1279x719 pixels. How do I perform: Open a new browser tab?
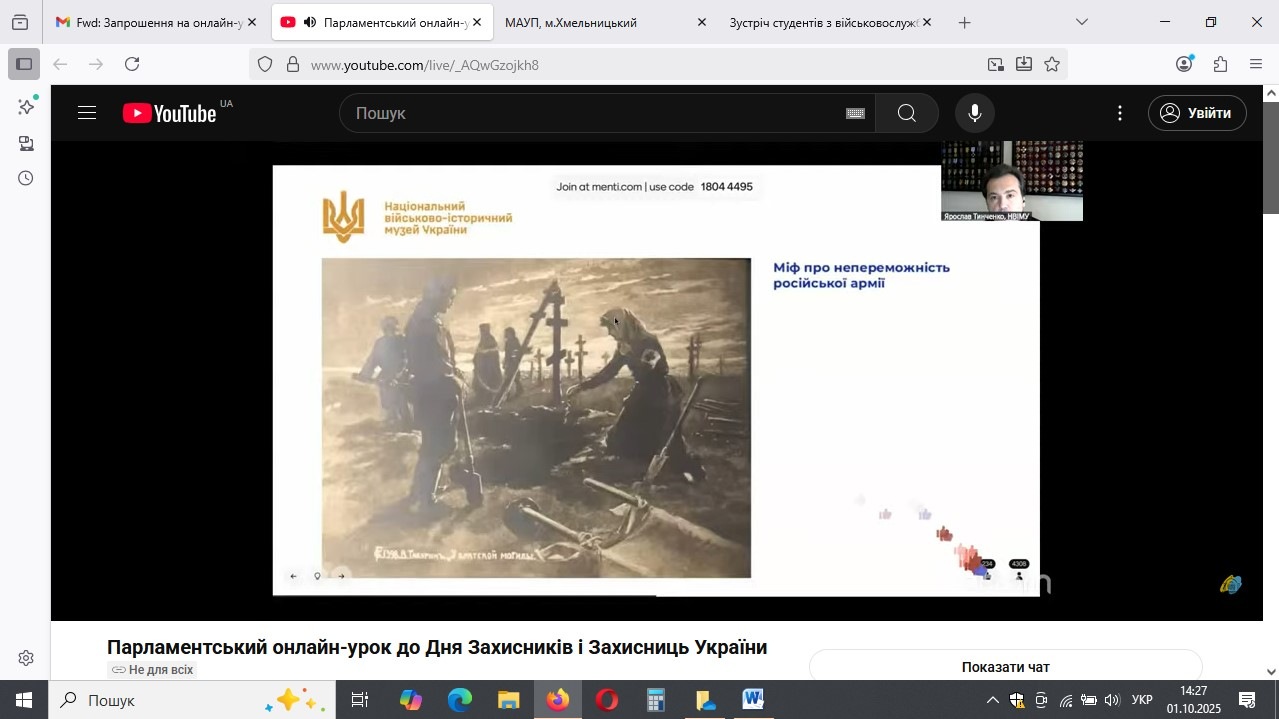point(964,22)
